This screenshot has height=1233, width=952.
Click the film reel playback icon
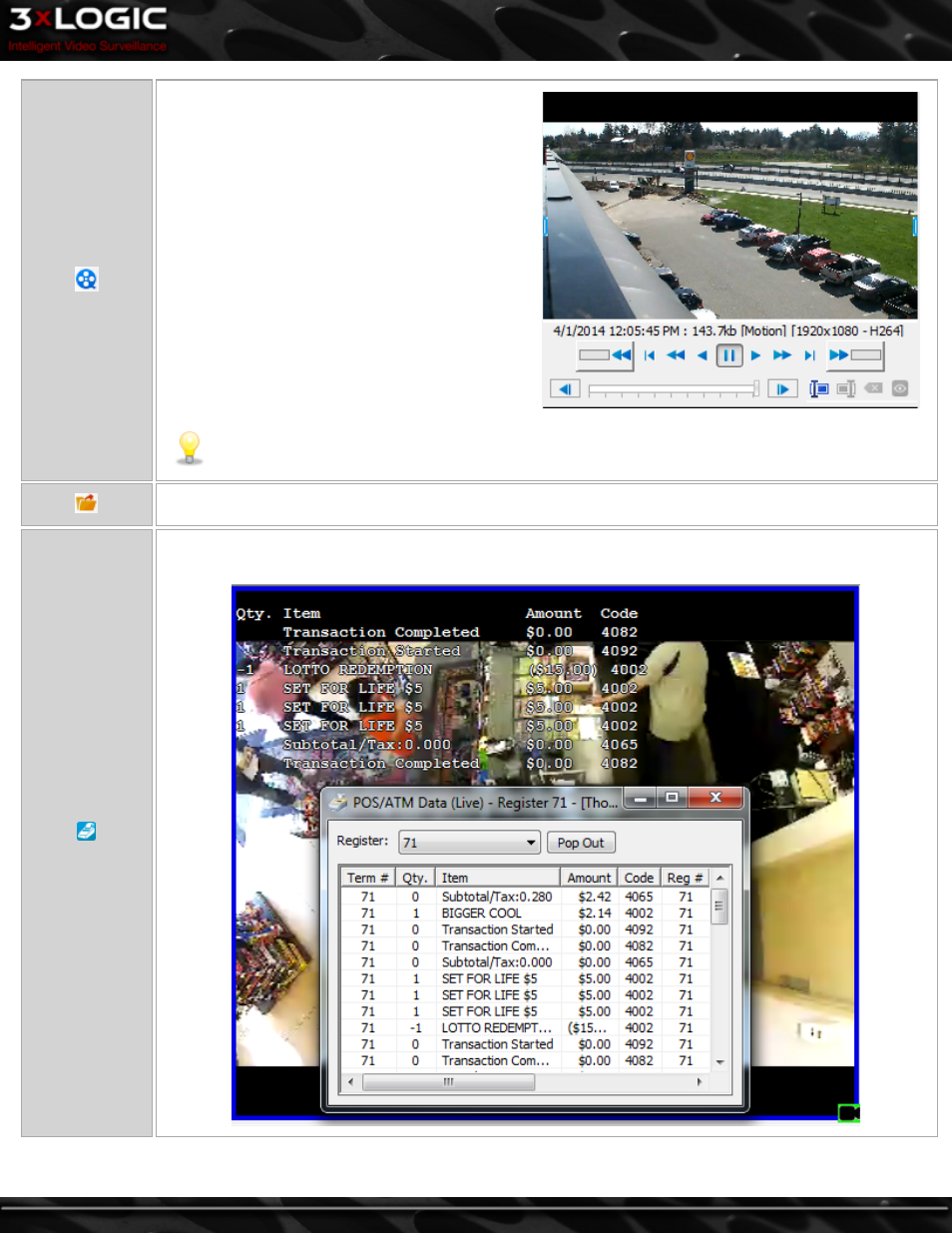(87, 280)
